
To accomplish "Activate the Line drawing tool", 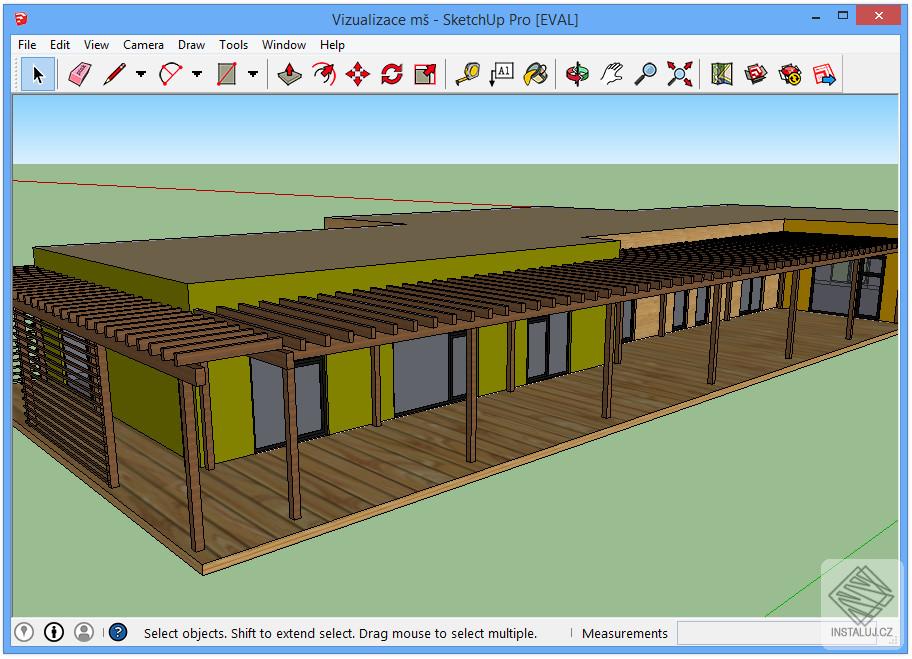I will point(113,73).
